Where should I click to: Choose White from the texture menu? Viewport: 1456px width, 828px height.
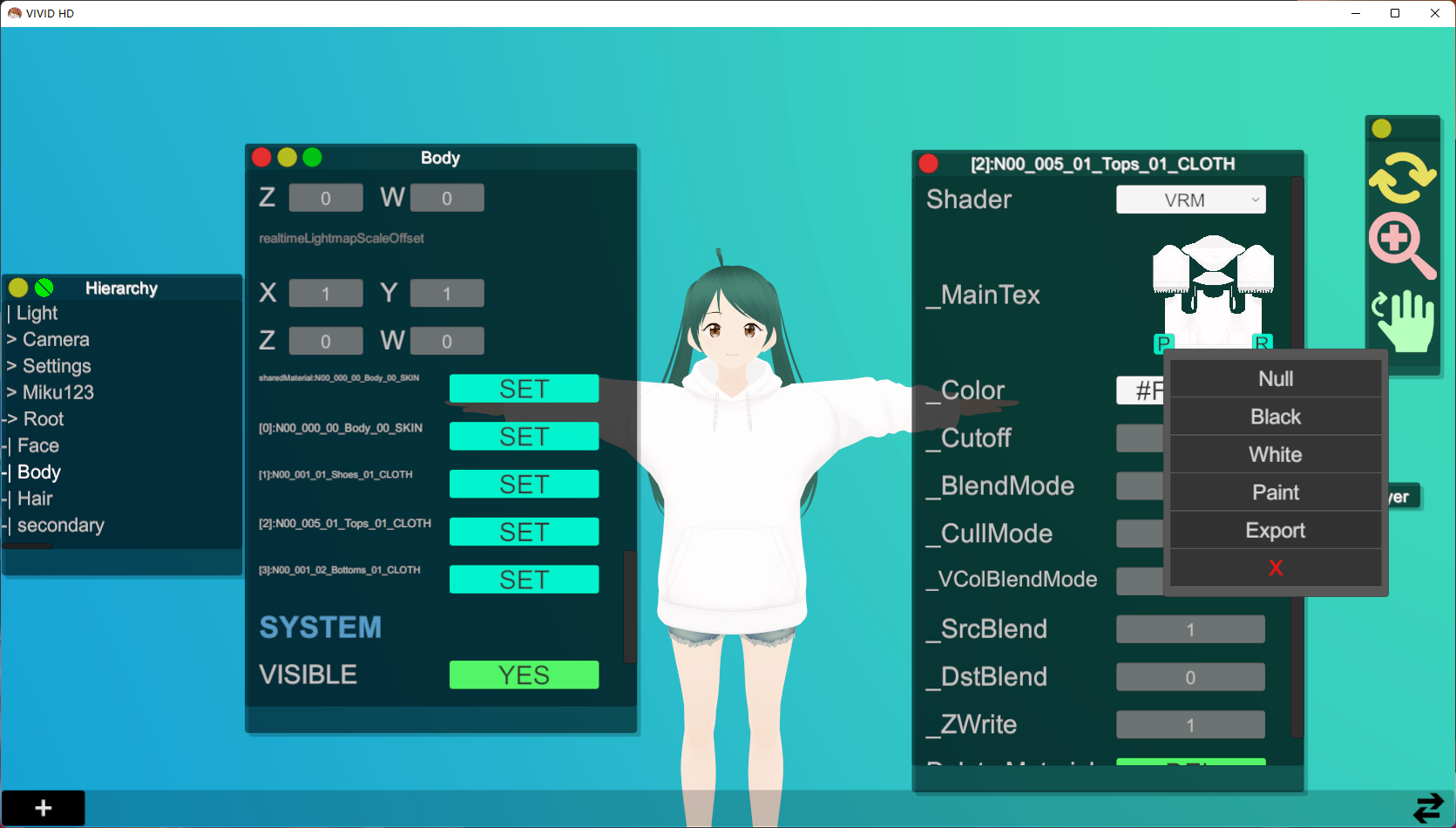tap(1276, 454)
